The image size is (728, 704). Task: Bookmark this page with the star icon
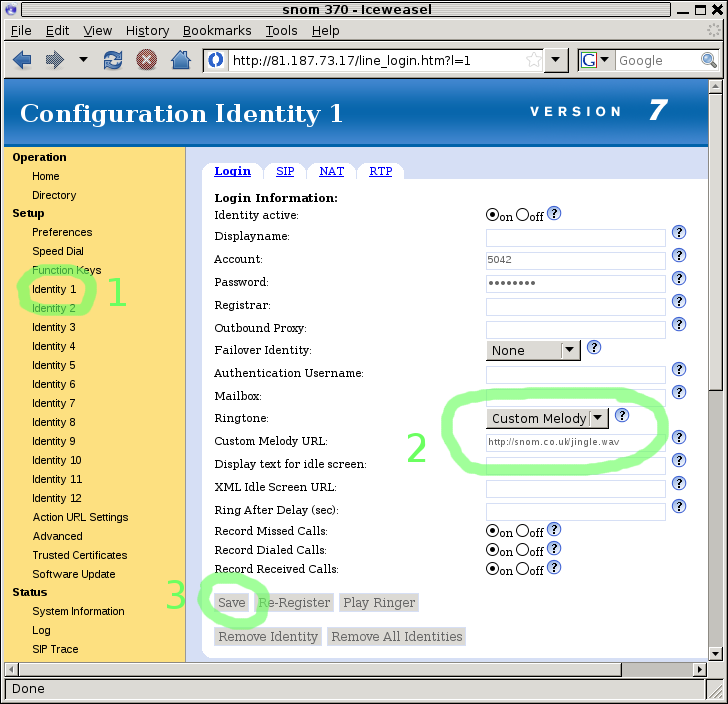point(533,60)
